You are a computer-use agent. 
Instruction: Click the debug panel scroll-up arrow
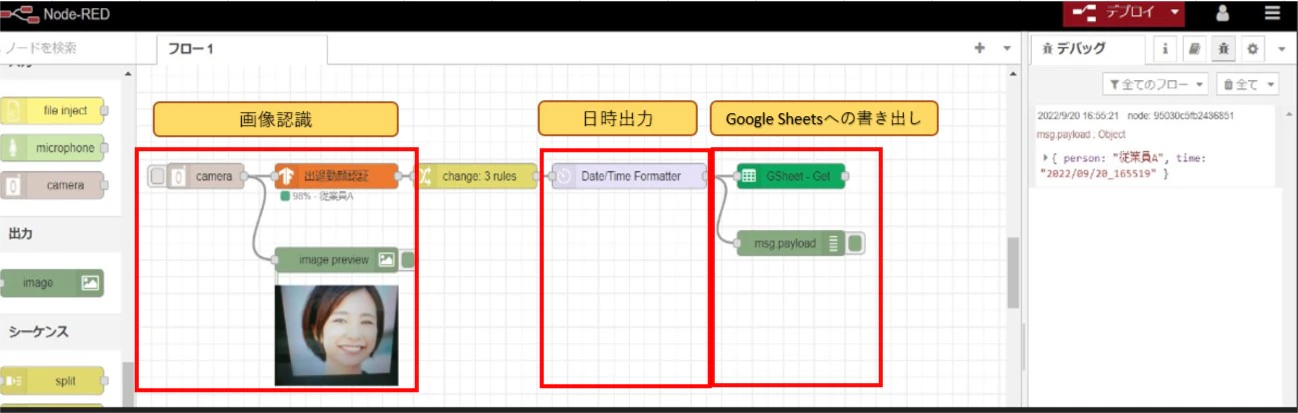tap(1291, 113)
